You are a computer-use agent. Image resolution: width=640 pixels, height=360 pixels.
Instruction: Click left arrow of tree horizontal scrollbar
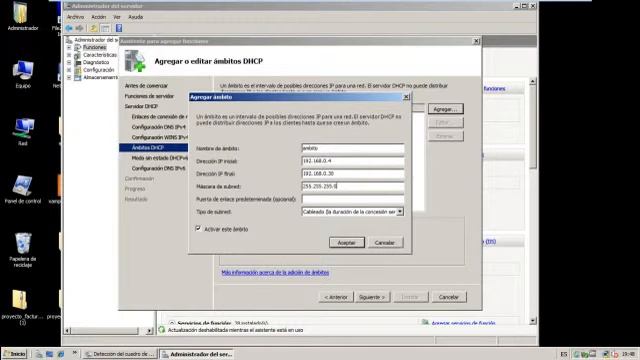68,331
